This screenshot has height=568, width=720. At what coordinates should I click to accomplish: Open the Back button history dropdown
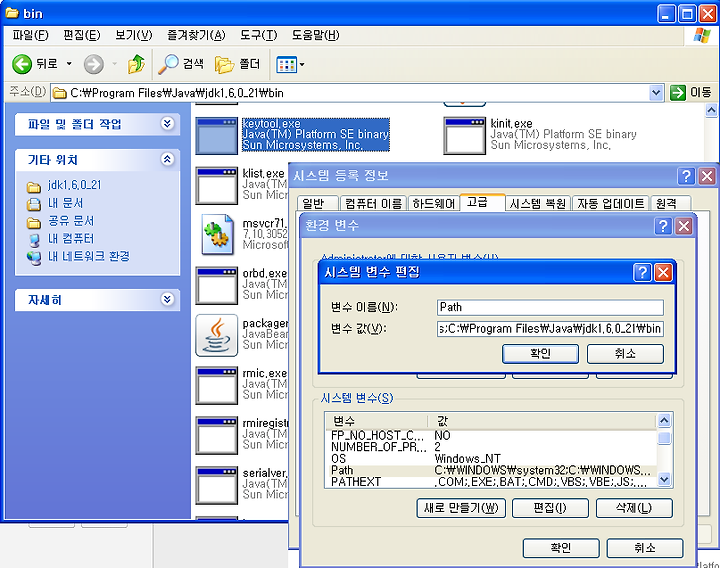pos(69,64)
